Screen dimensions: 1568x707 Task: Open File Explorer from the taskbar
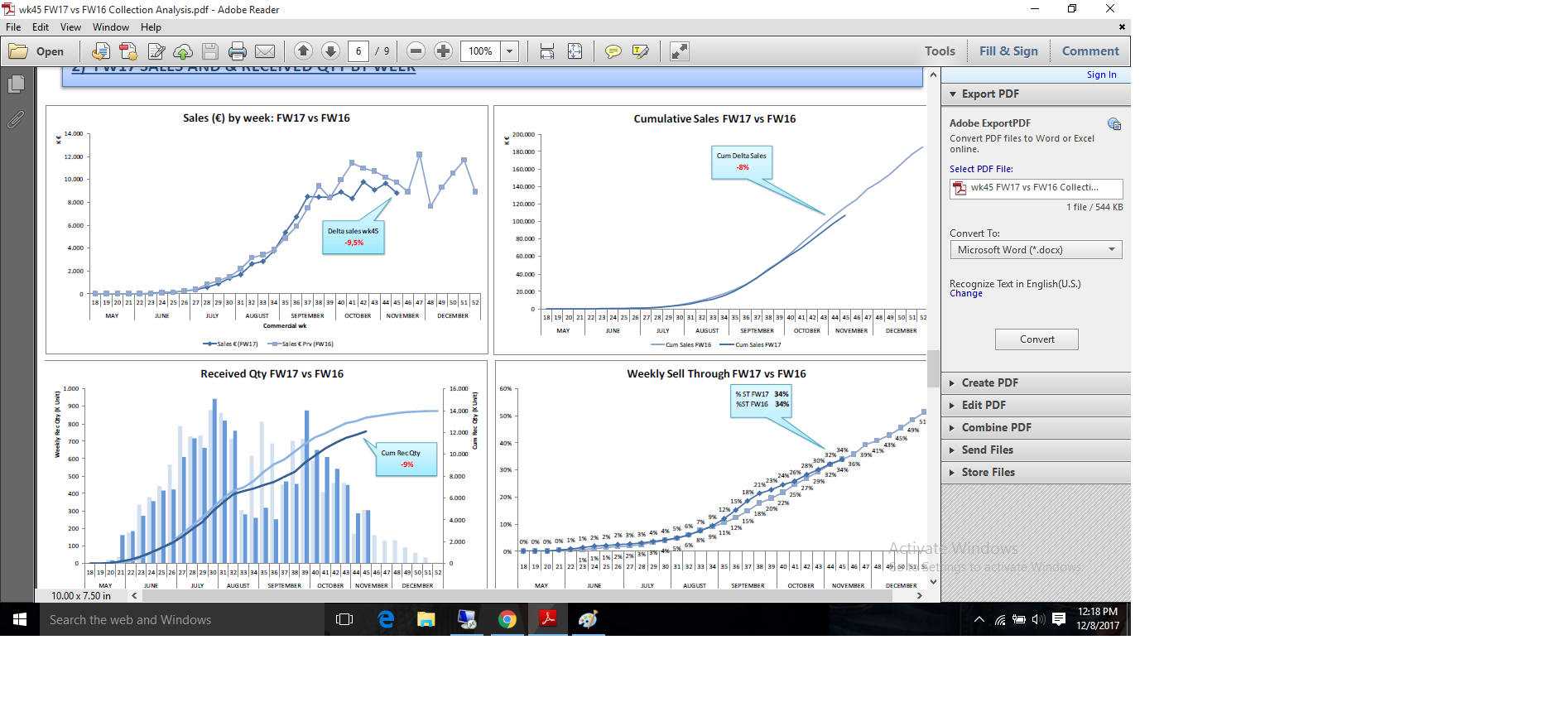coord(426,619)
